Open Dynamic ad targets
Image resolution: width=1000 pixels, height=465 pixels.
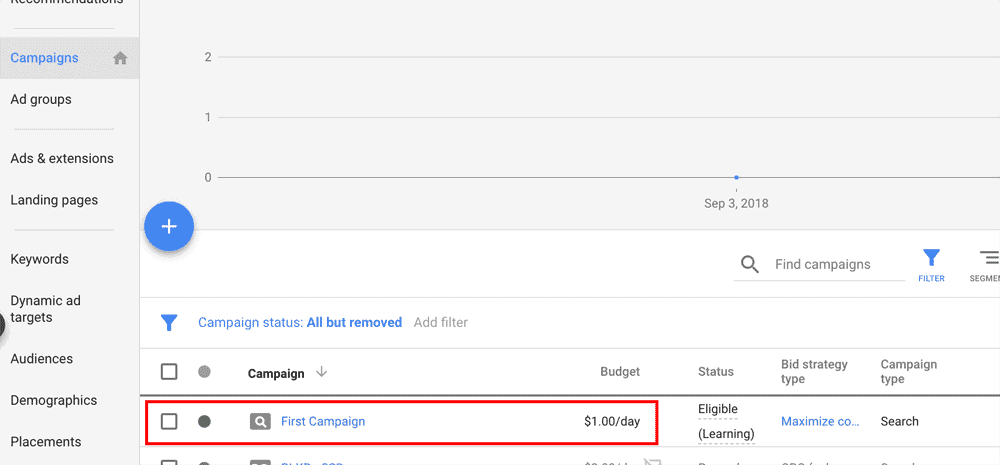click(45, 309)
